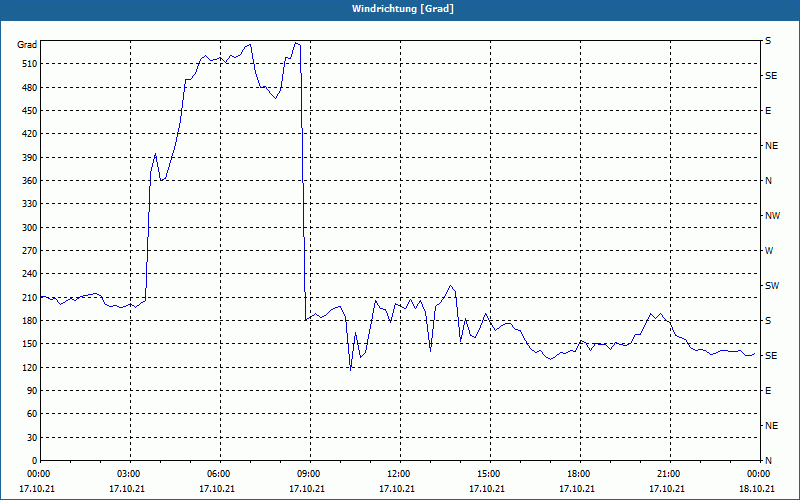Click the NE compass label near 405 level
The height and width of the screenshot is (500, 800).
tap(772, 146)
